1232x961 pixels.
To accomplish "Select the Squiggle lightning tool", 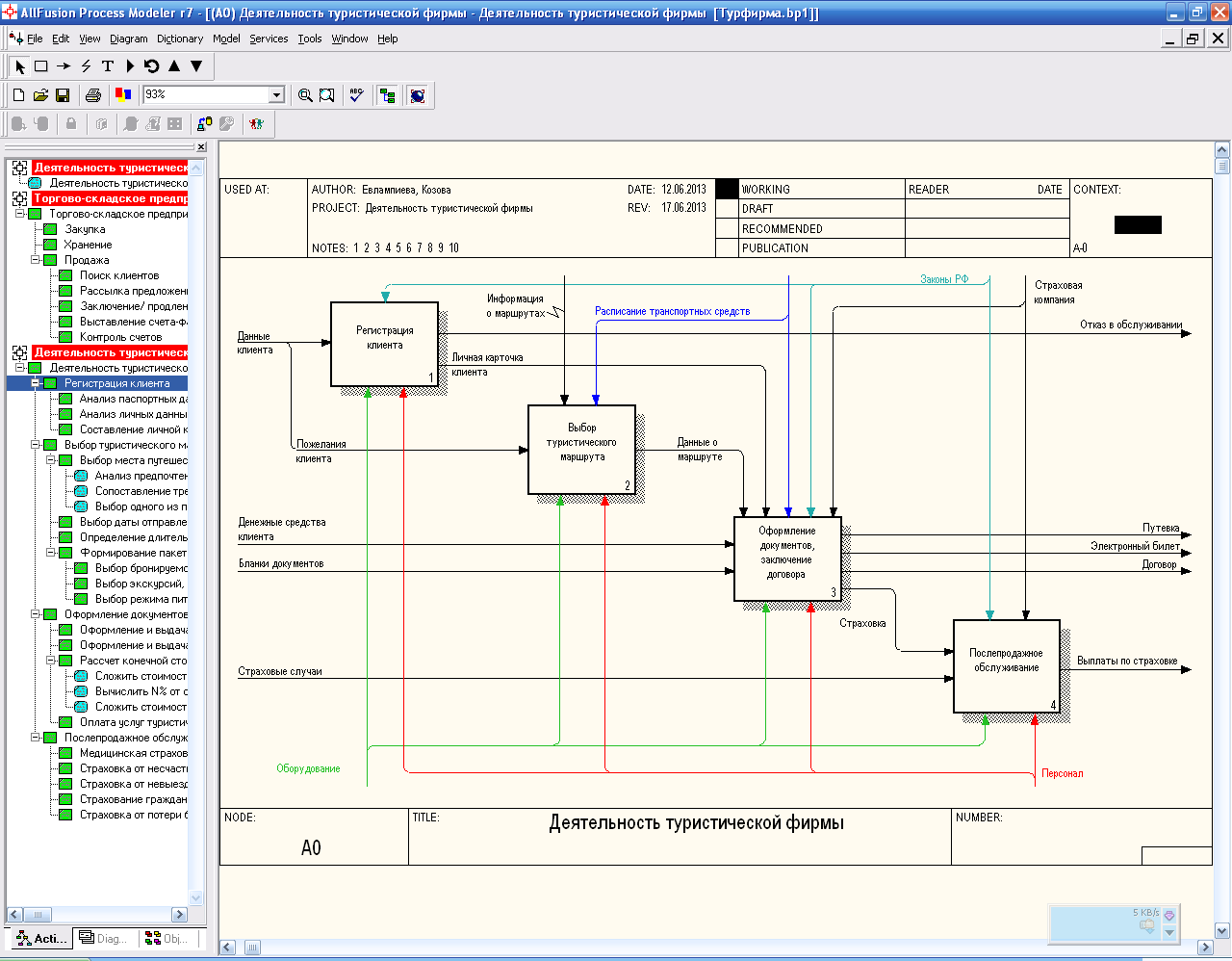I will click(86, 66).
